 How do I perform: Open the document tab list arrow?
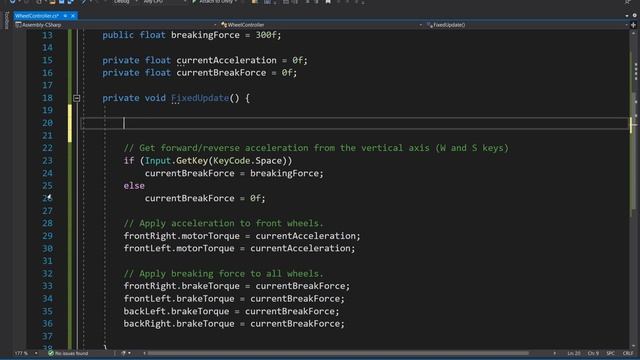tap(627, 16)
